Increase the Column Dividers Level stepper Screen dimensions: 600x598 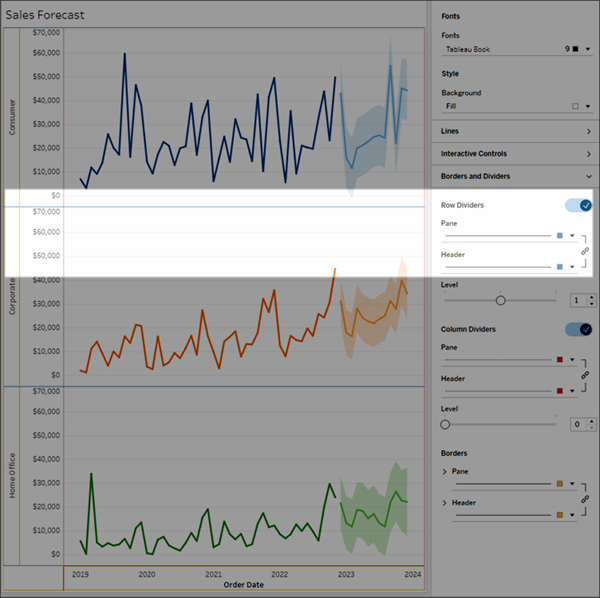(x=592, y=421)
